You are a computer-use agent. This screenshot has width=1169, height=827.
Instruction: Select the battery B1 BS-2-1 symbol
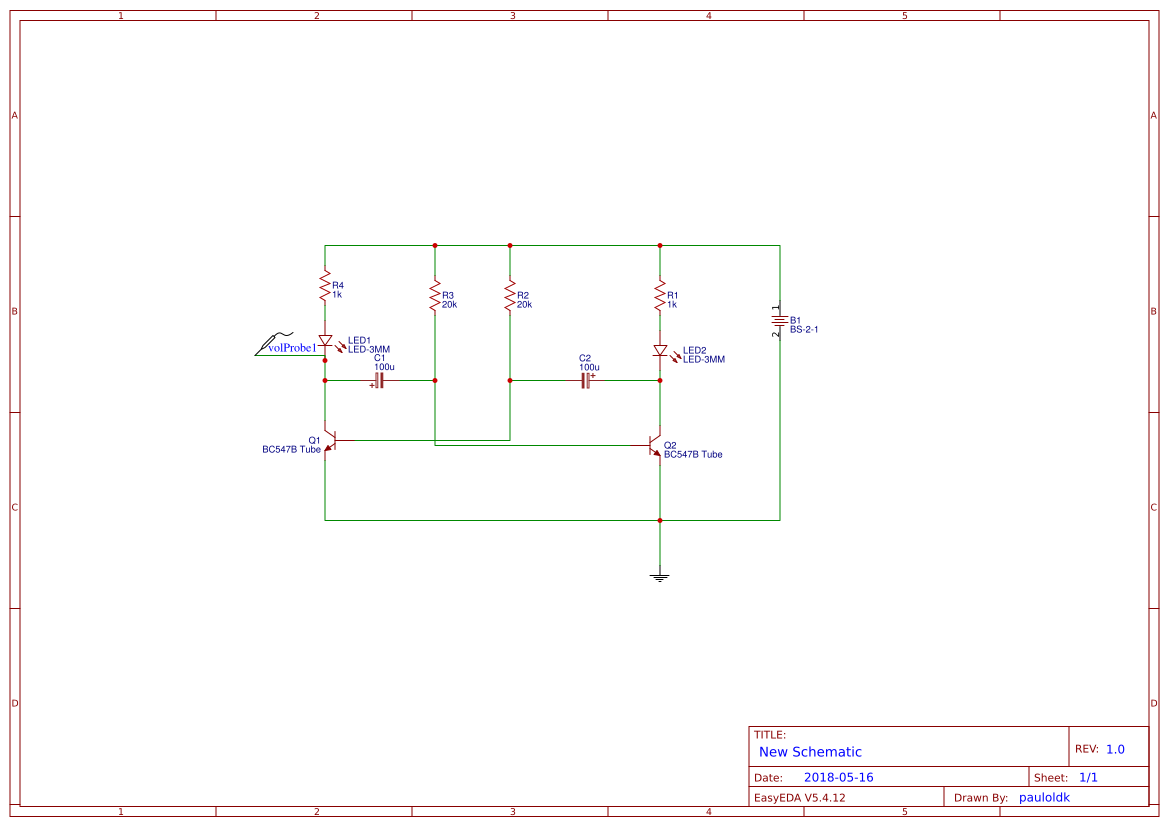tap(779, 320)
